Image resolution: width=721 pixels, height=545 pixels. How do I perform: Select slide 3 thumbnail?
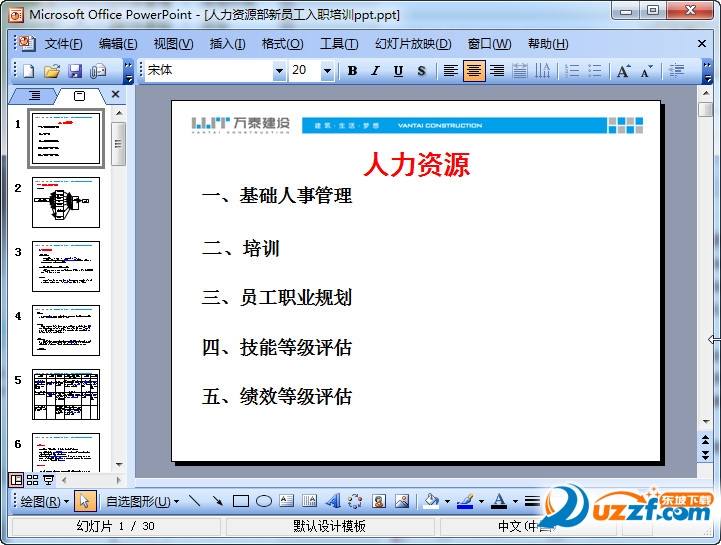[x=66, y=266]
